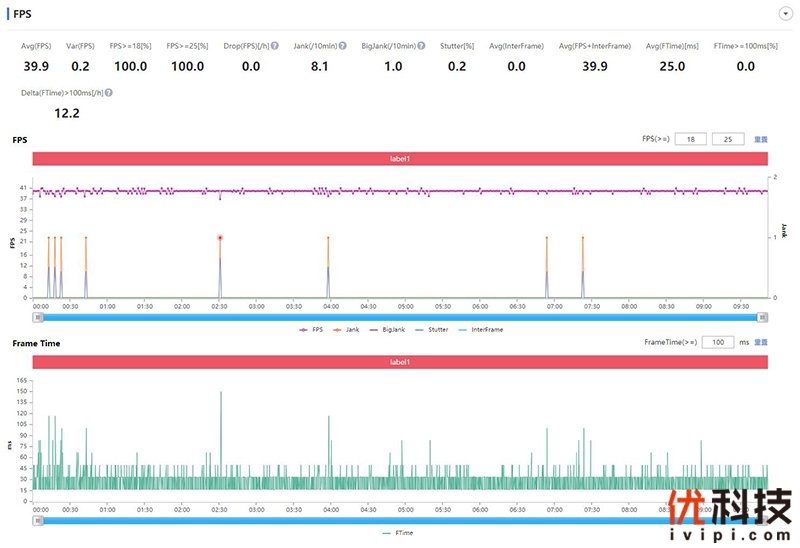
Task: Click the FrameTime threshold field showing 100
Action: pyautogui.click(x=717, y=342)
